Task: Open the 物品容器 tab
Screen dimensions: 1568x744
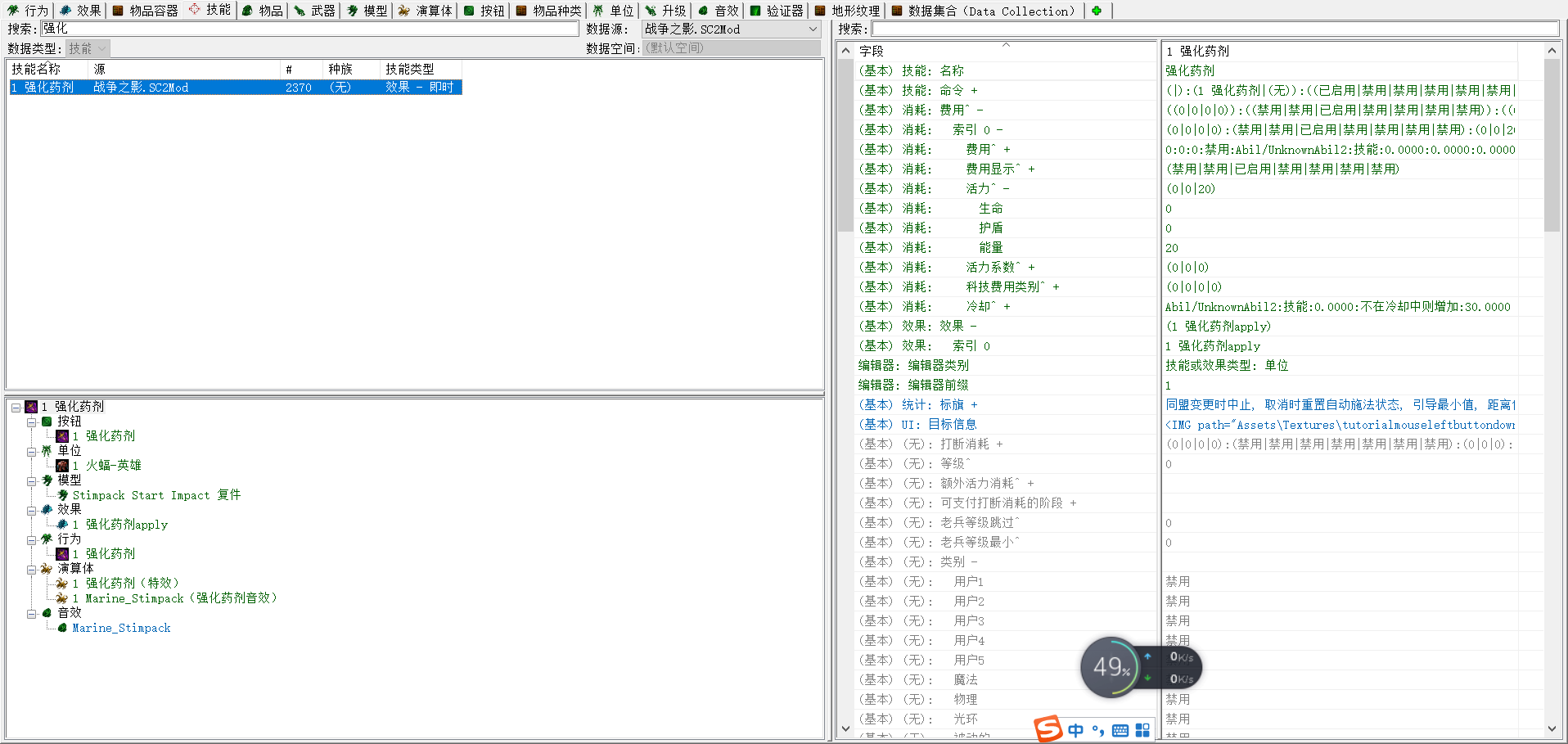Action: coord(146,11)
